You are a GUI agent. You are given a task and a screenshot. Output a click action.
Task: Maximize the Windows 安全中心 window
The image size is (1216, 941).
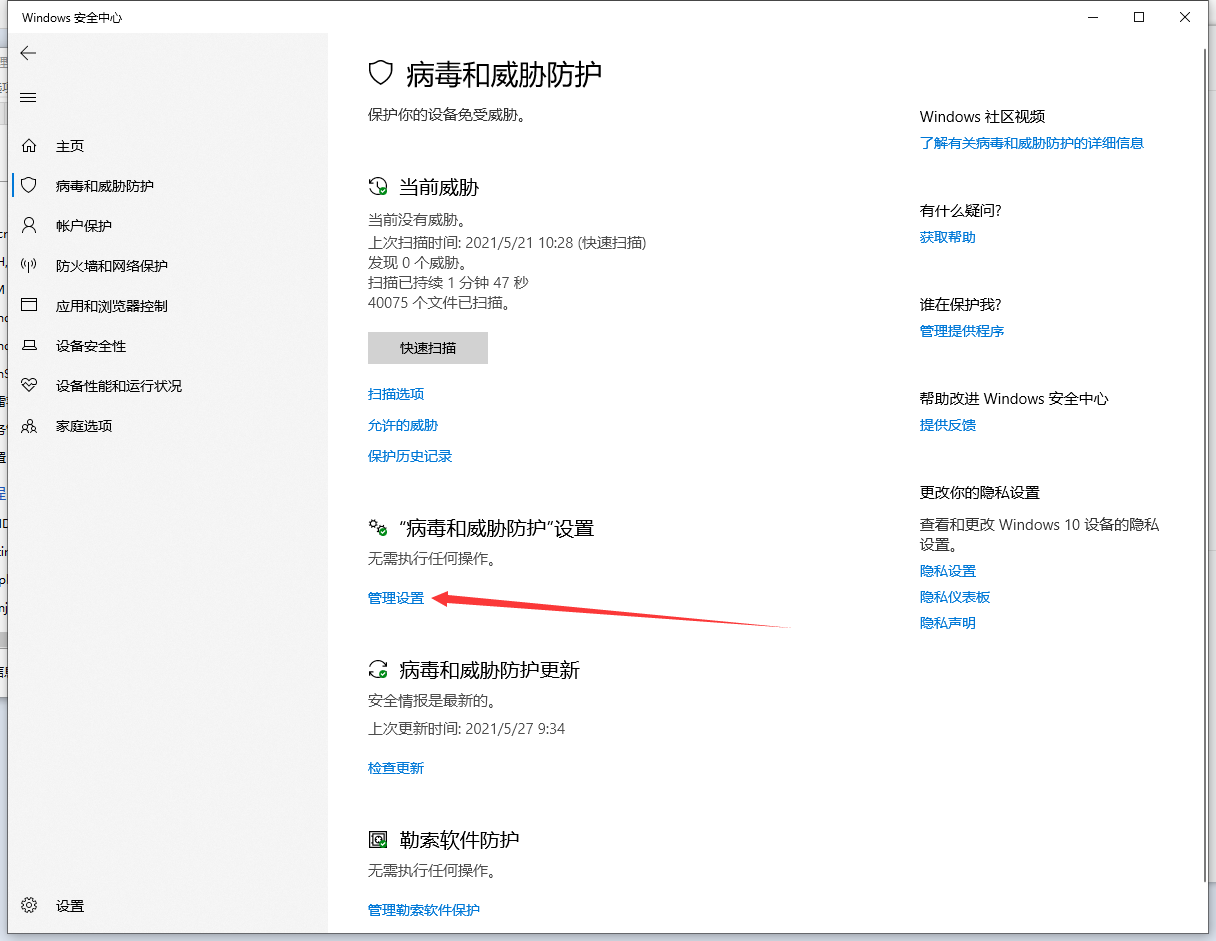tap(1140, 17)
